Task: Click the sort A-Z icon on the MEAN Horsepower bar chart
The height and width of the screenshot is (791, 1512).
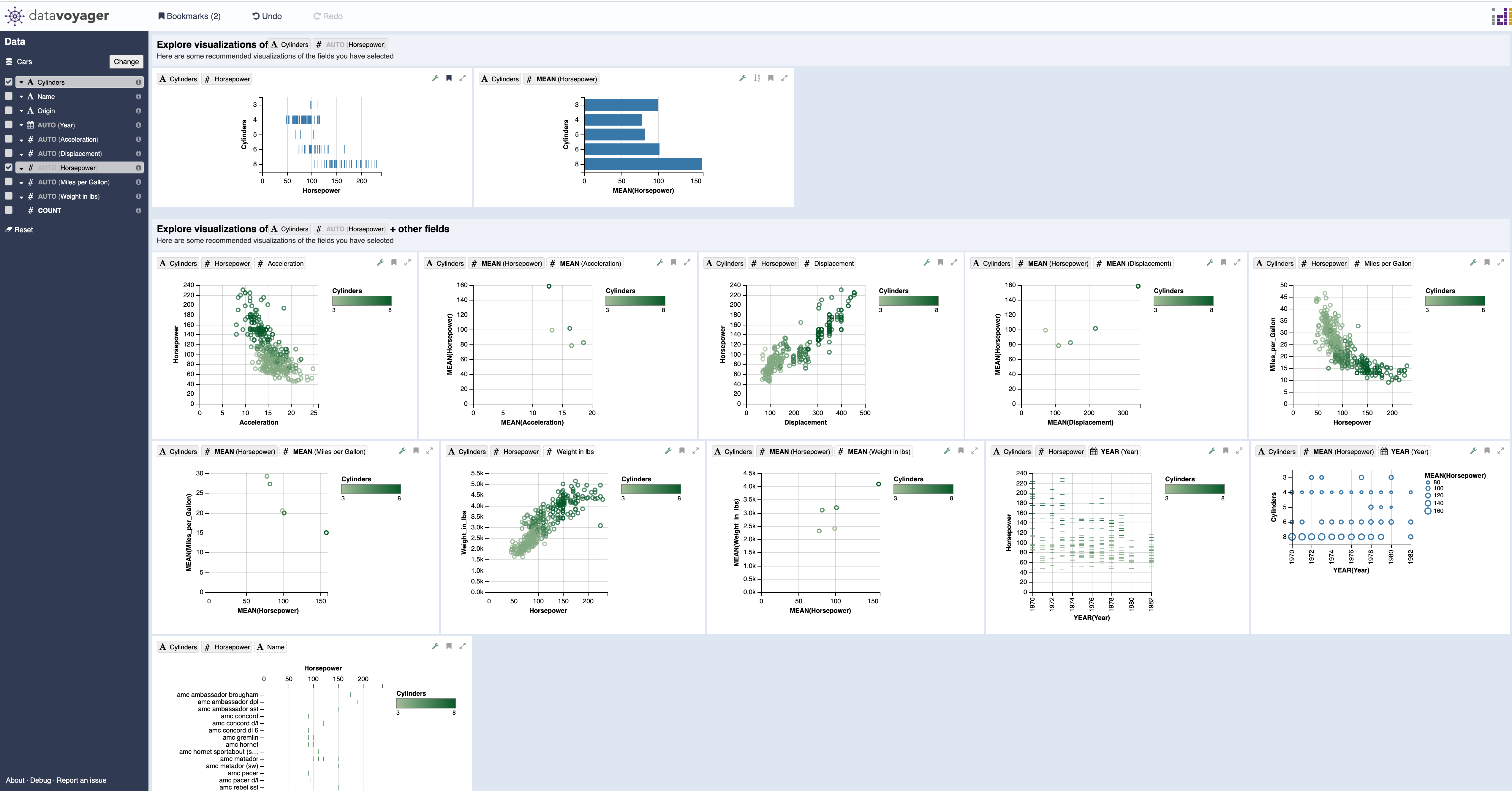Action: (757, 78)
